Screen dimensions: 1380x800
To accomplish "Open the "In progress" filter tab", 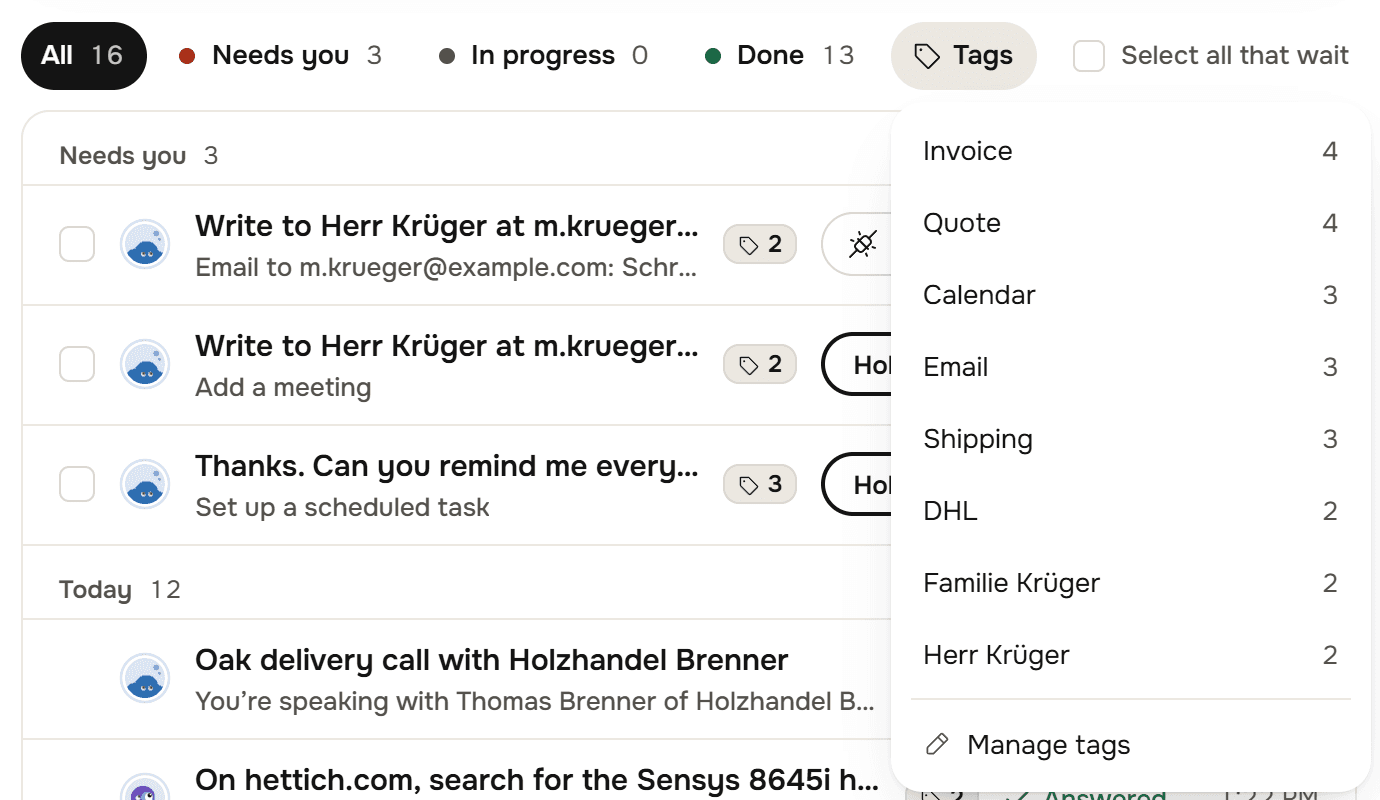I will 544,56.
